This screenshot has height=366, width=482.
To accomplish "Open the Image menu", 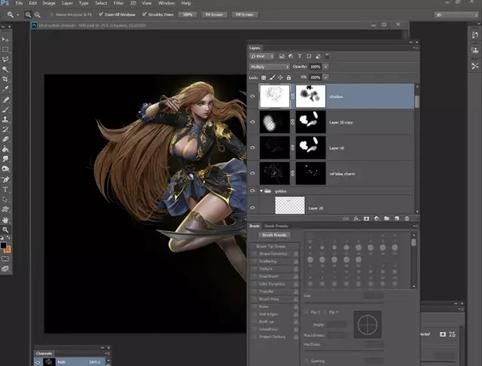I will pos(49,3).
